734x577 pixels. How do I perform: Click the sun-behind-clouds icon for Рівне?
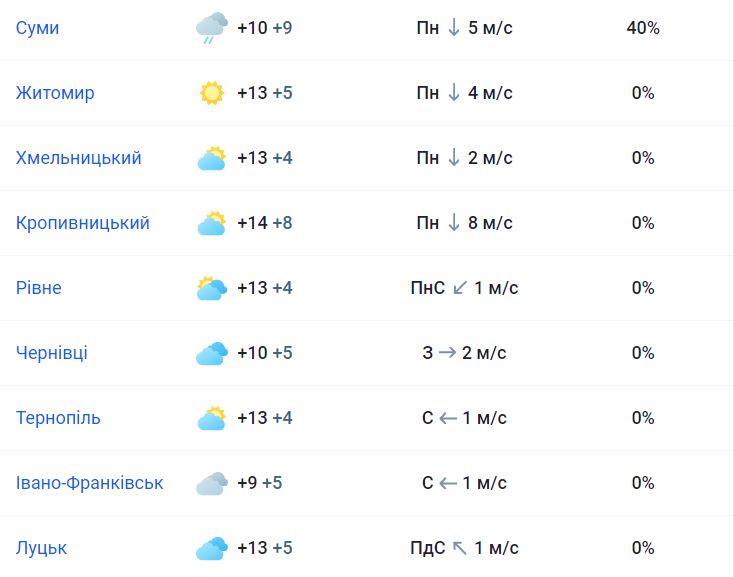(212, 288)
